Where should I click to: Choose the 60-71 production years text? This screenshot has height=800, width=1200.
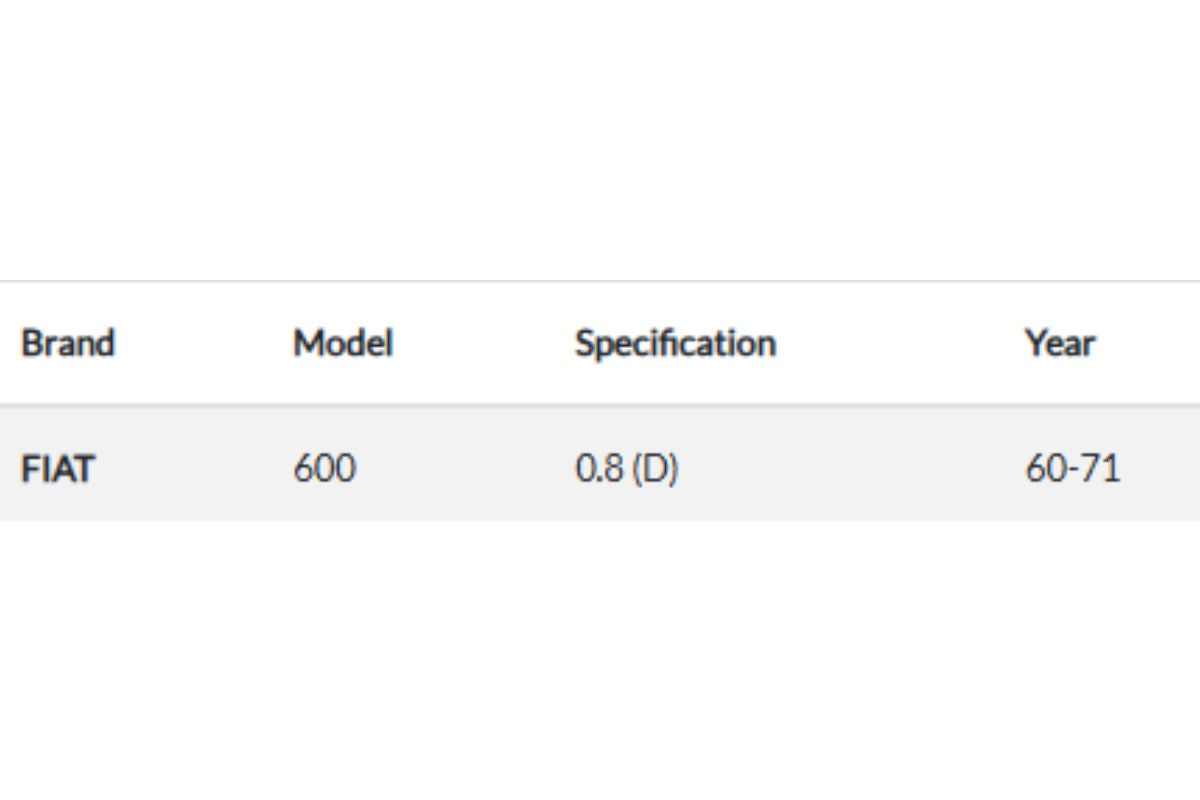tap(1072, 468)
